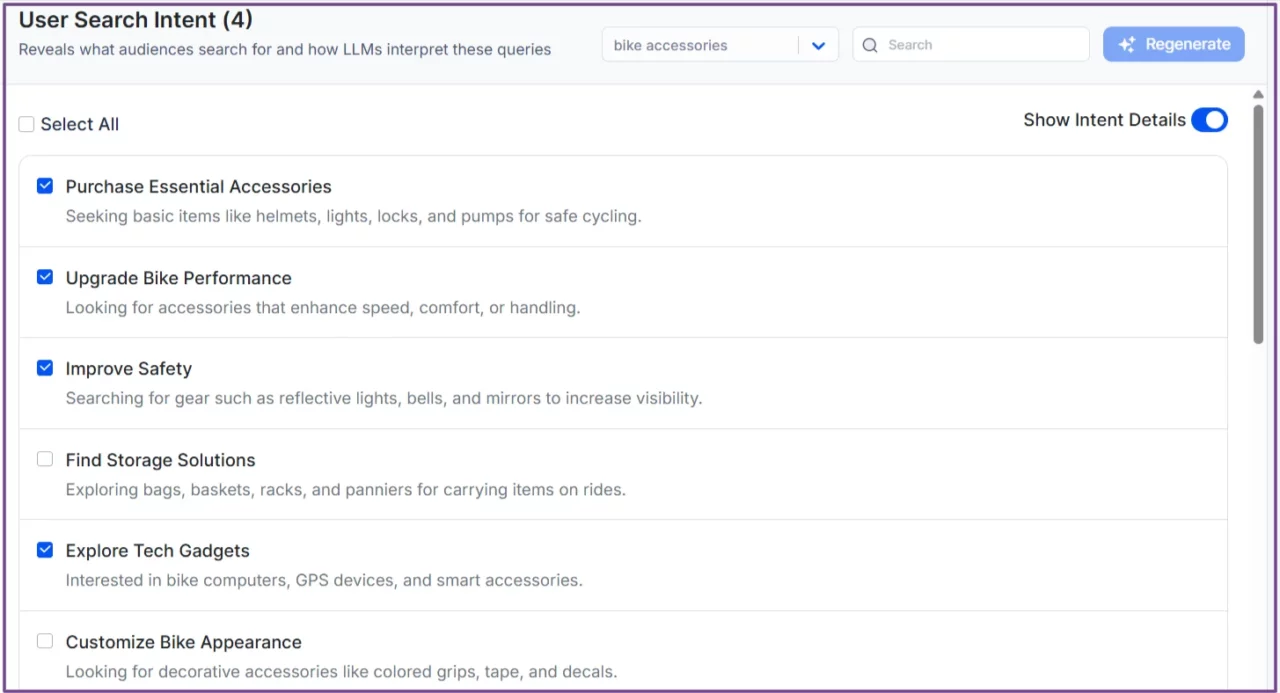Uncheck the Improve Safety checkbox

(x=44, y=367)
